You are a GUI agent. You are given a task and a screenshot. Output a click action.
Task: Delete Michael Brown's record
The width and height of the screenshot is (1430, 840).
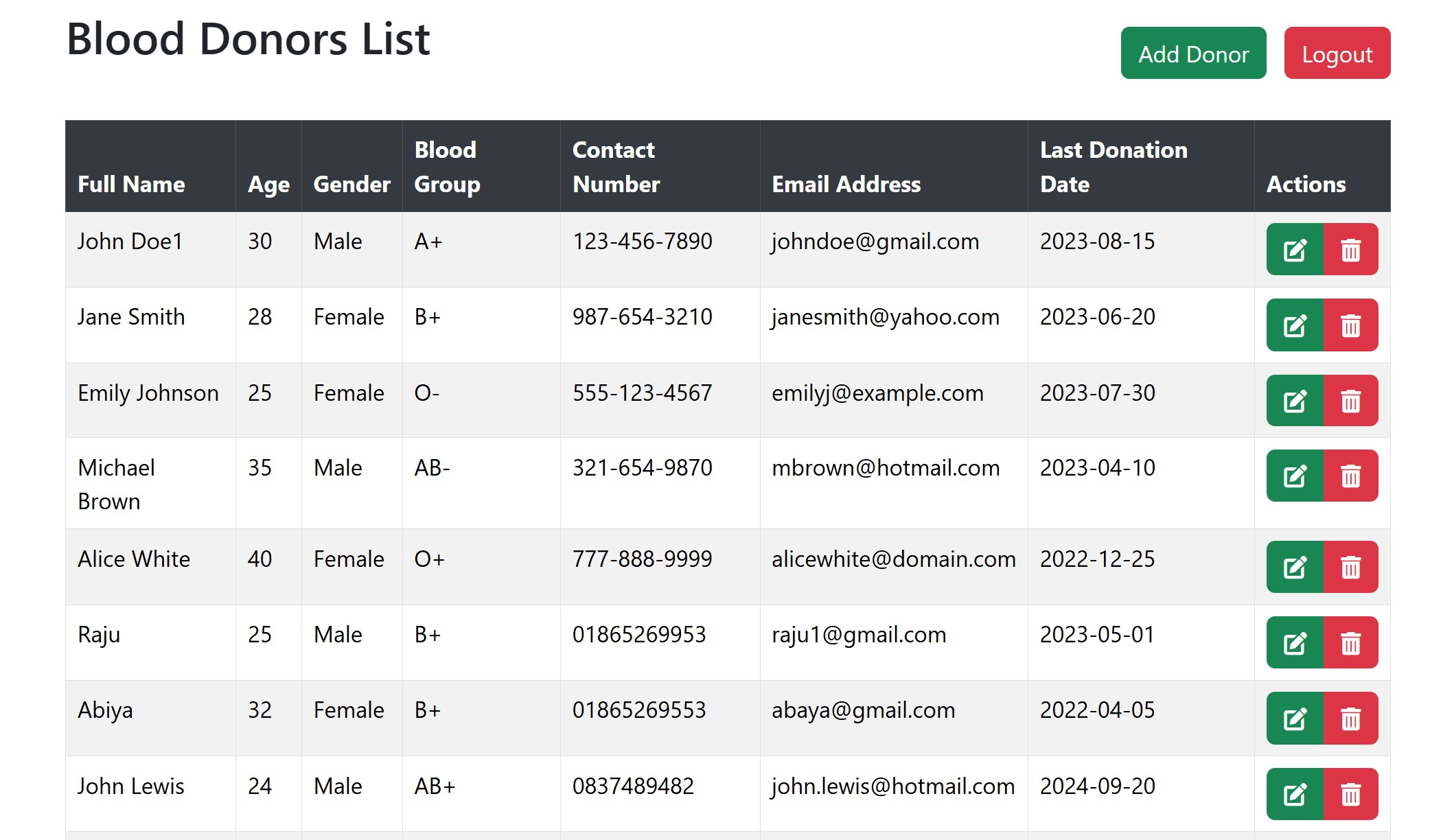point(1350,476)
